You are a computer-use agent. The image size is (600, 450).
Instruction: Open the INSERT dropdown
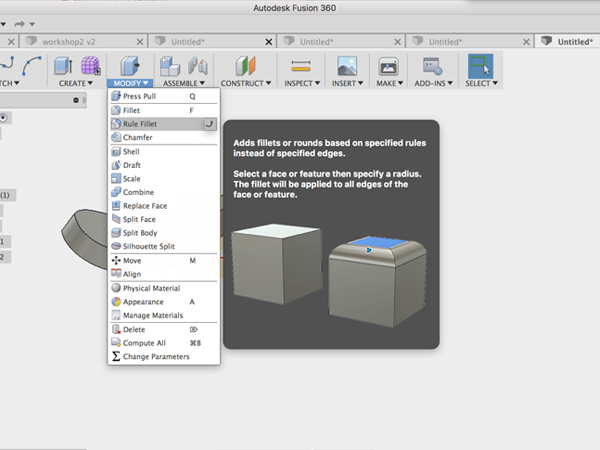click(x=347, y=83)
